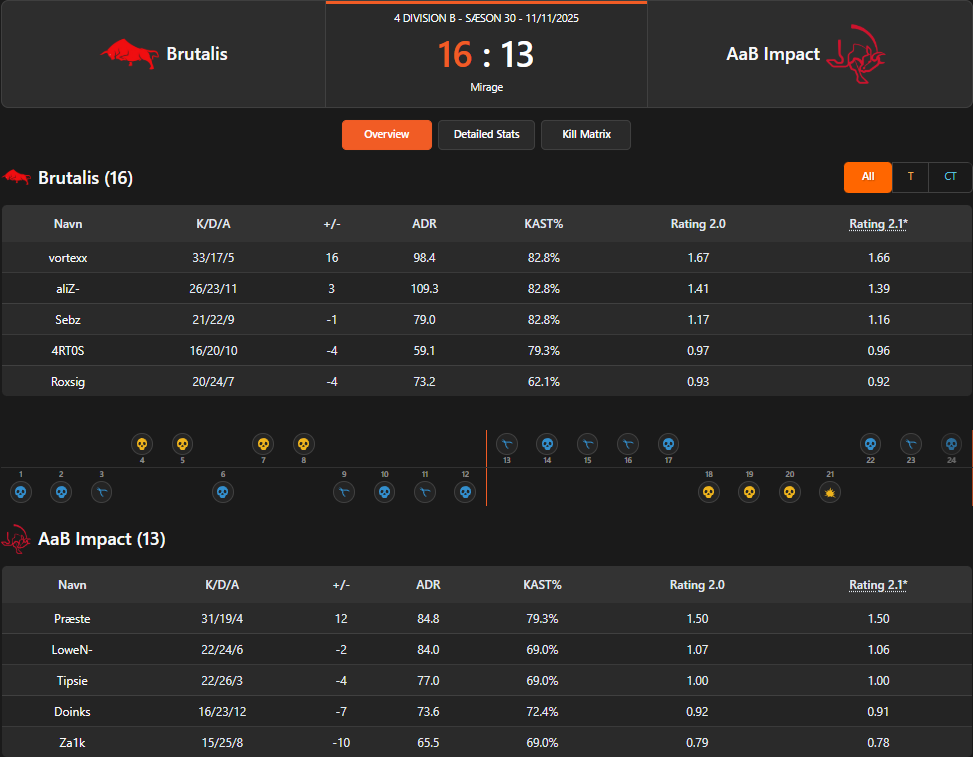Select round 12 blue skull icon
Image resolution: width=973 pixels, height=757 pixels.
465,493
